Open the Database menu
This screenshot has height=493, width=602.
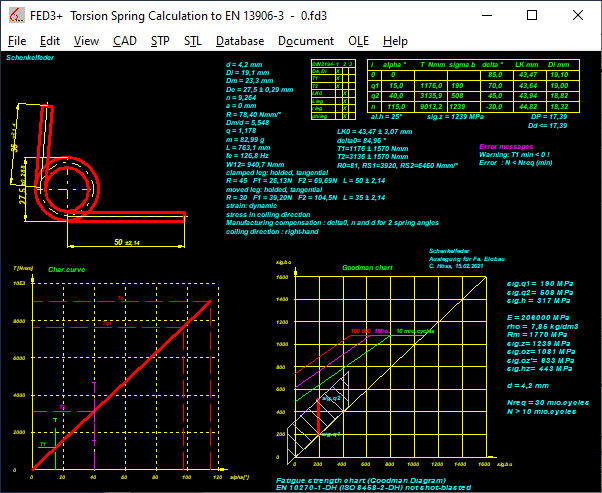tap(240, 41)
